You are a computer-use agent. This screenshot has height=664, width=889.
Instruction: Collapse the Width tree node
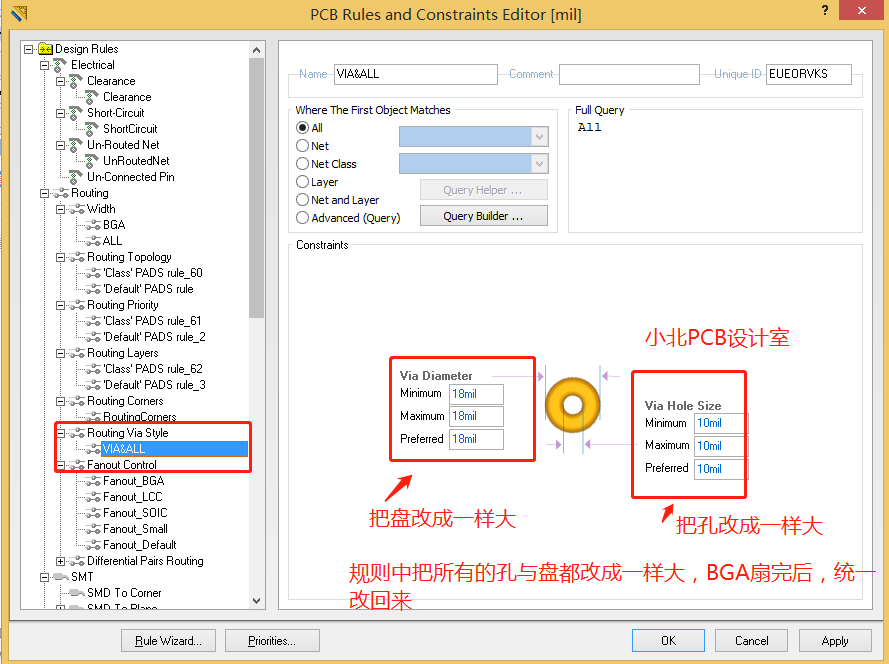pos(60,209)
